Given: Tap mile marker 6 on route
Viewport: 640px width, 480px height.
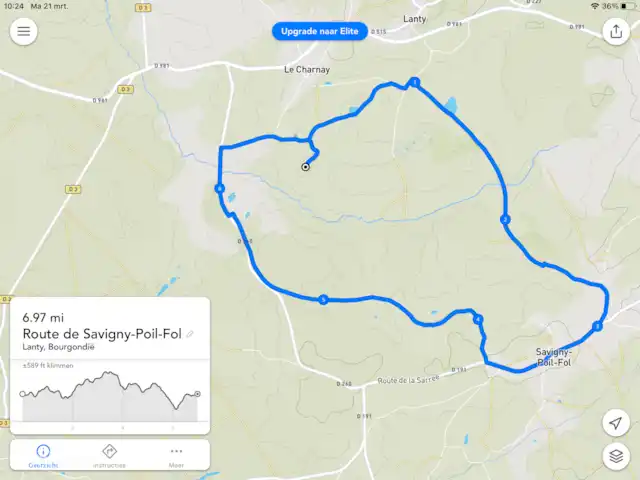Looking at the screenshot, I should click(220, 189).
